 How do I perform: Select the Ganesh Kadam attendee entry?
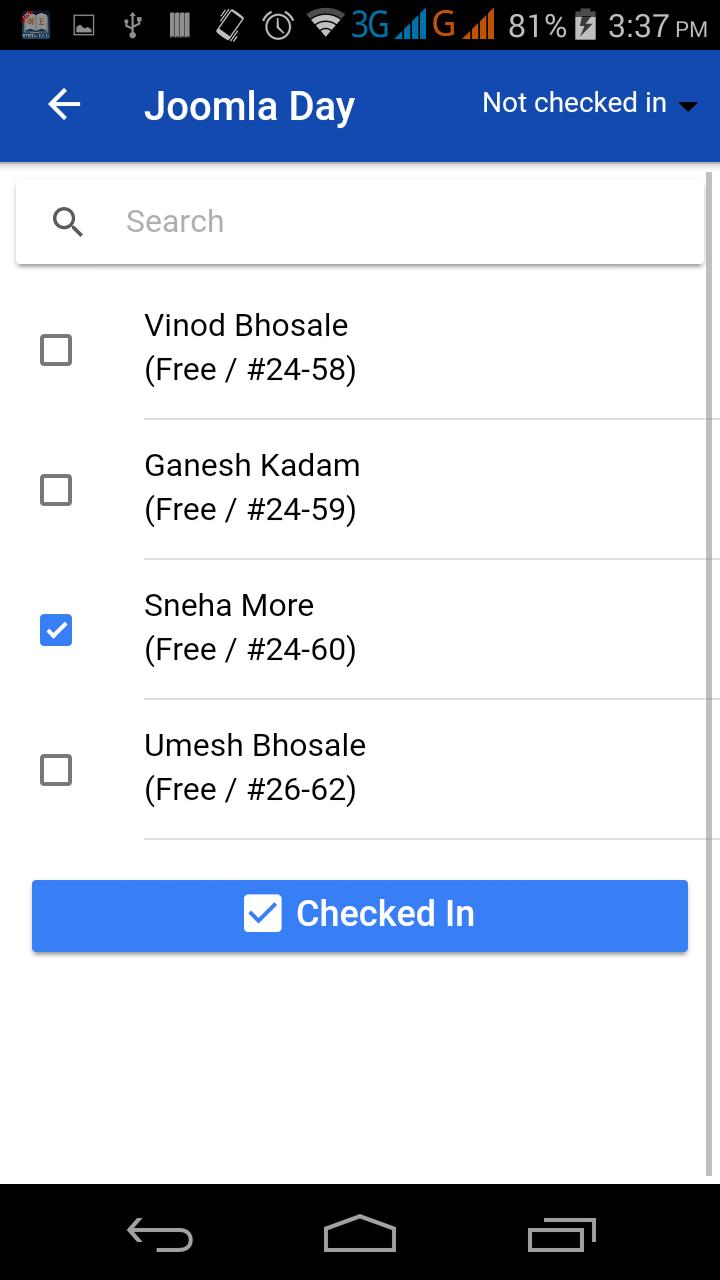click(x=360, y=489)
